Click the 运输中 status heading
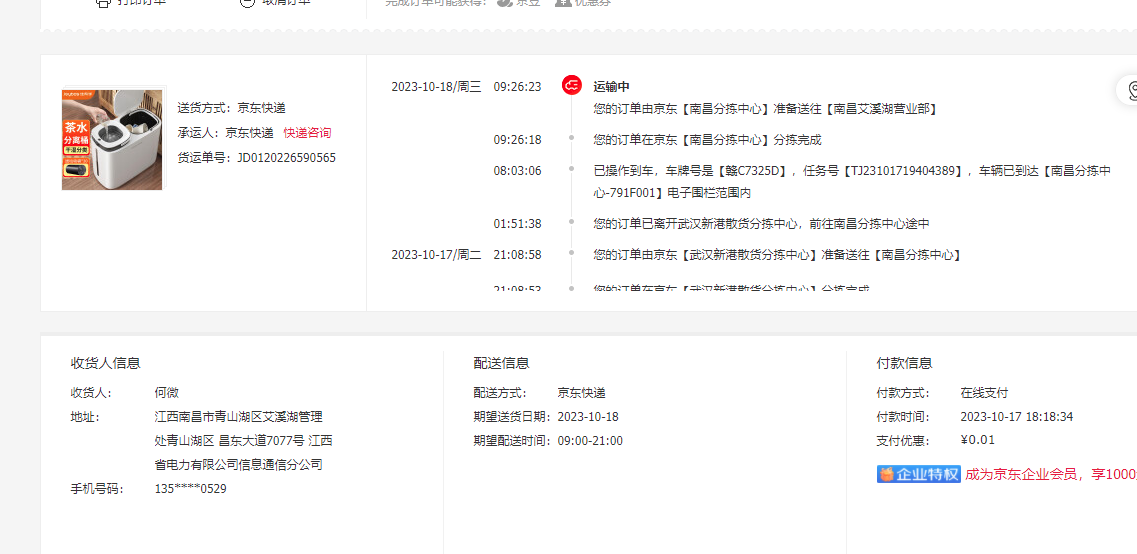 [x=611, y=86]
